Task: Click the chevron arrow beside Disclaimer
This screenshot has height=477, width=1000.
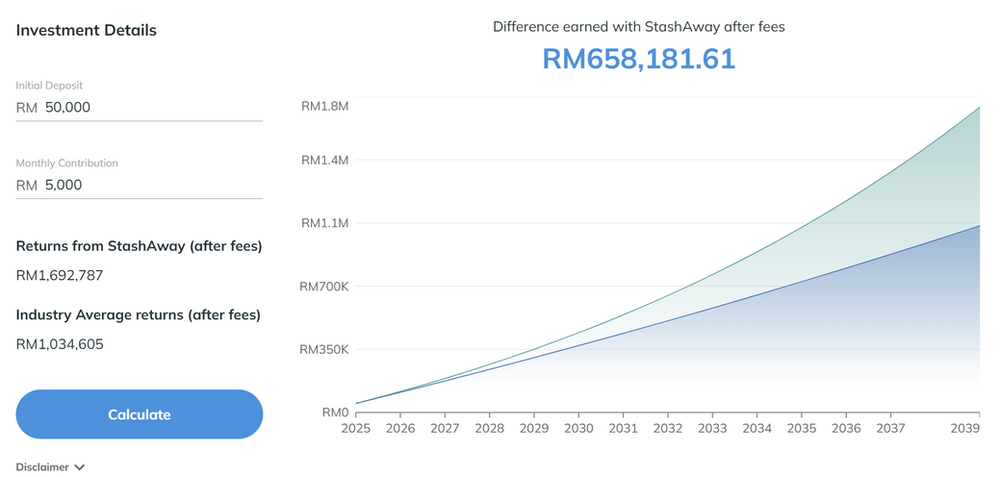Action: click(x=79, y=466)
